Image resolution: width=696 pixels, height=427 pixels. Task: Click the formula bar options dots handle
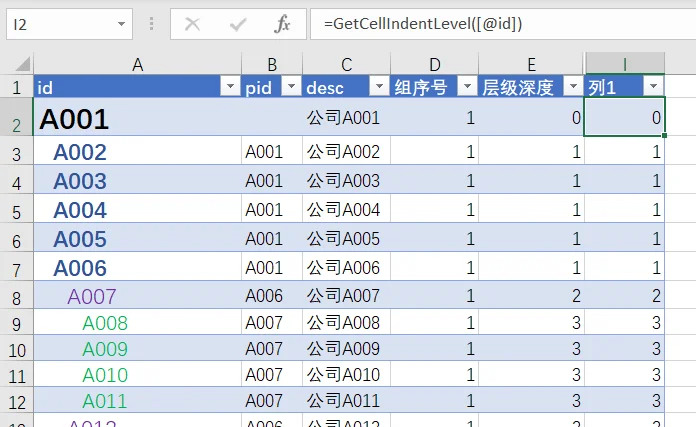point(151,24)
